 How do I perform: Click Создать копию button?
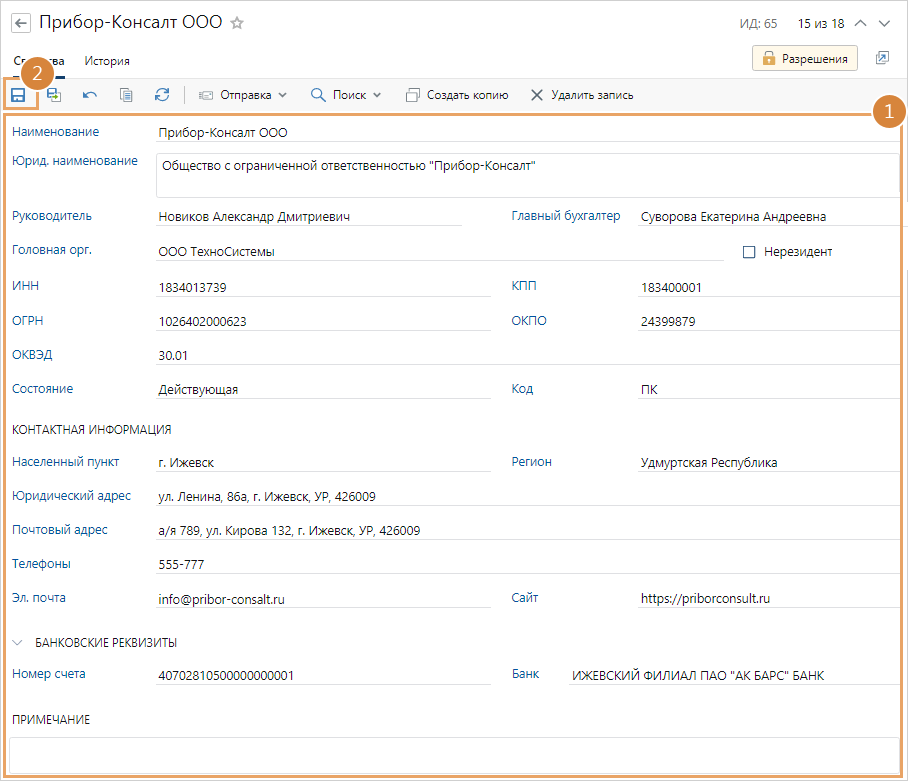457,95
